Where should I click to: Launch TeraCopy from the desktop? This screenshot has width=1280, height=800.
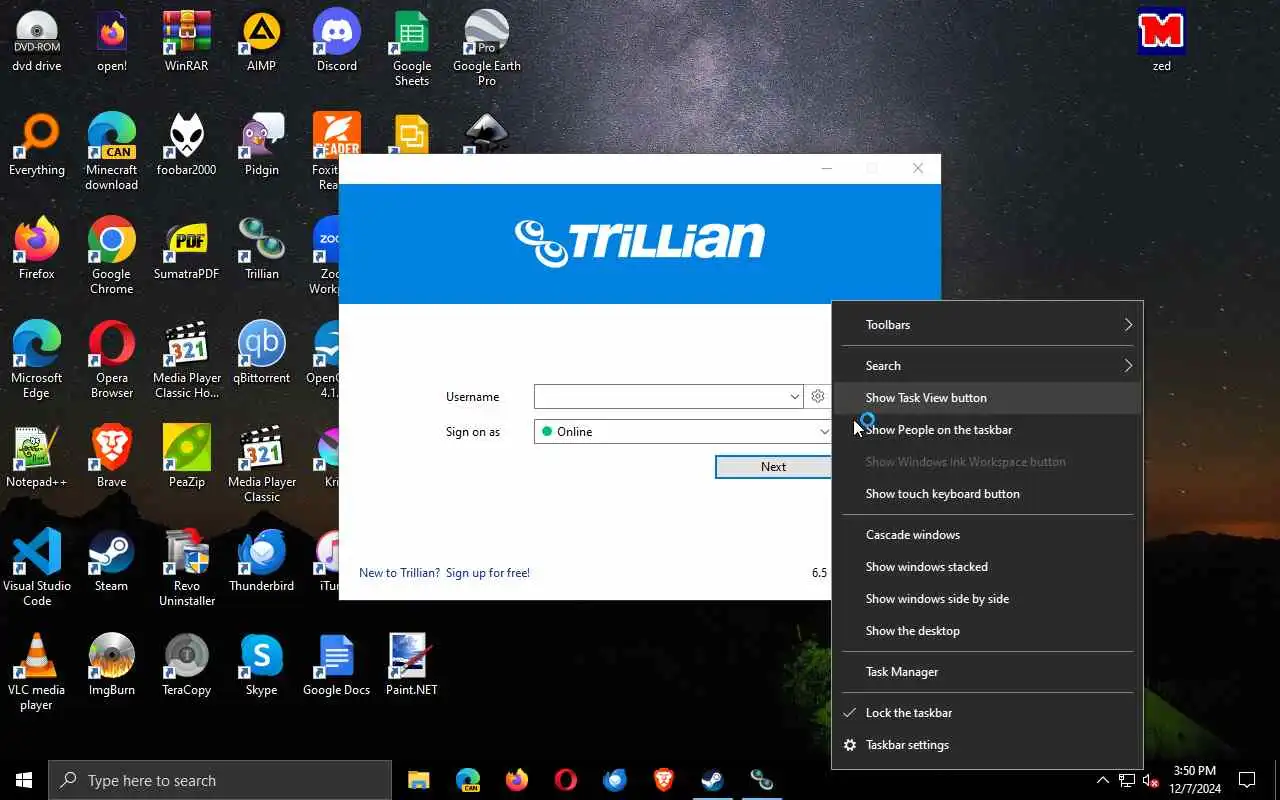click(187, 665)
